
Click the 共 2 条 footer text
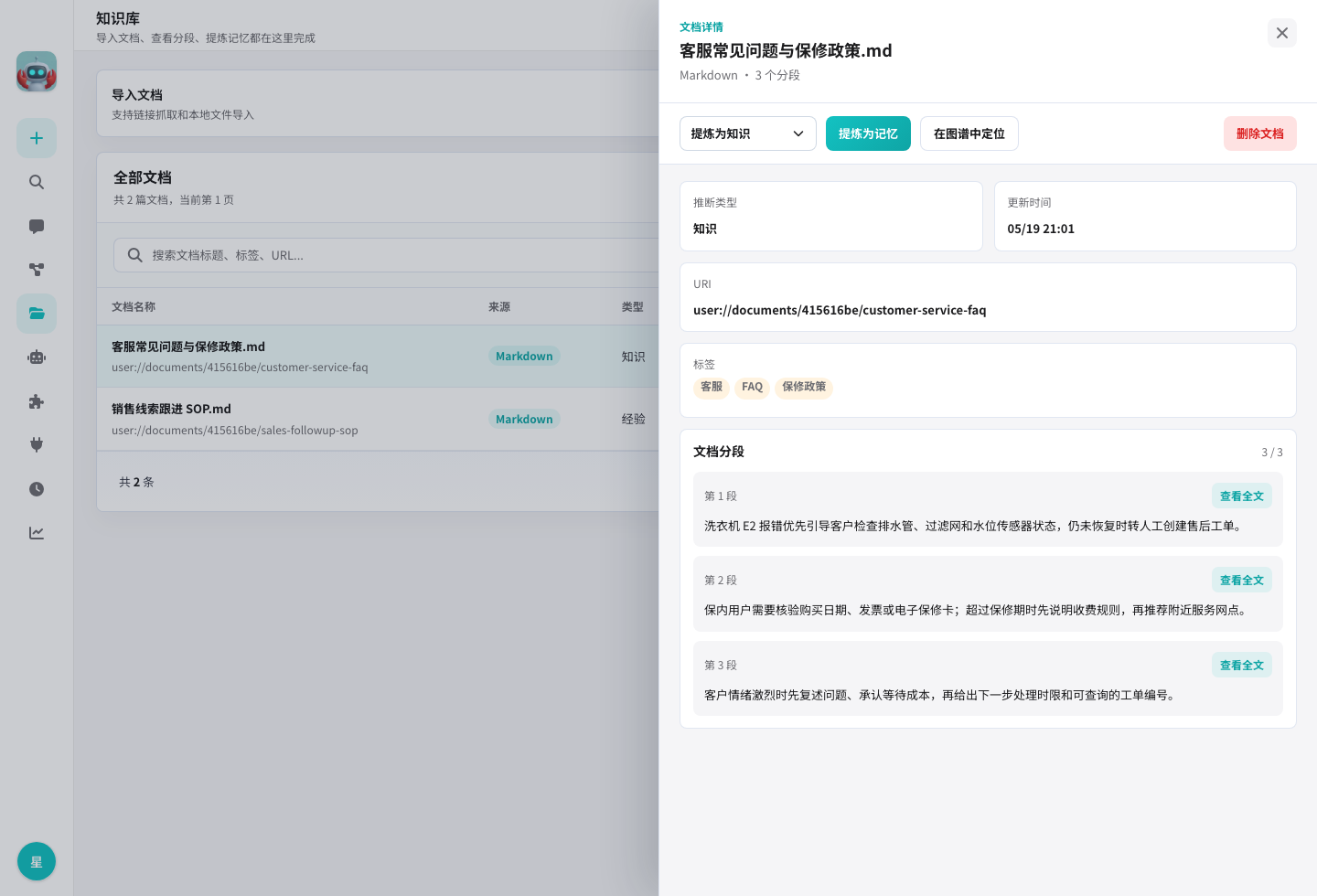click(x=136, y=482)
